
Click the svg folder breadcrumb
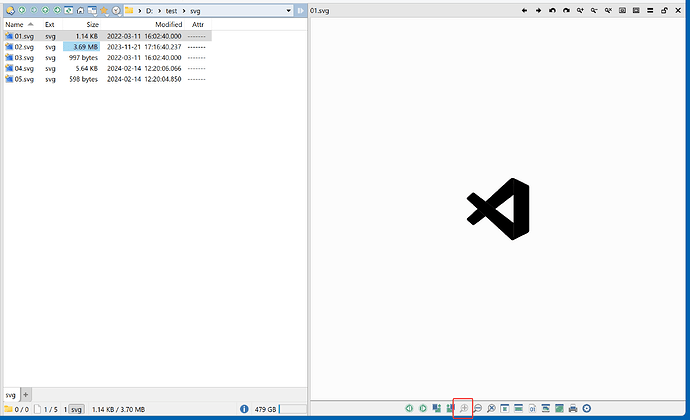pyautogui.click(x=195, y=11)
